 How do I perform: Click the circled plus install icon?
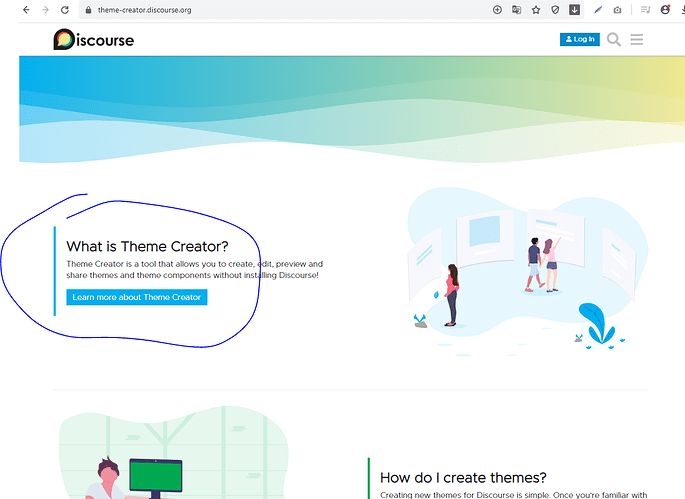pos(497,10)
